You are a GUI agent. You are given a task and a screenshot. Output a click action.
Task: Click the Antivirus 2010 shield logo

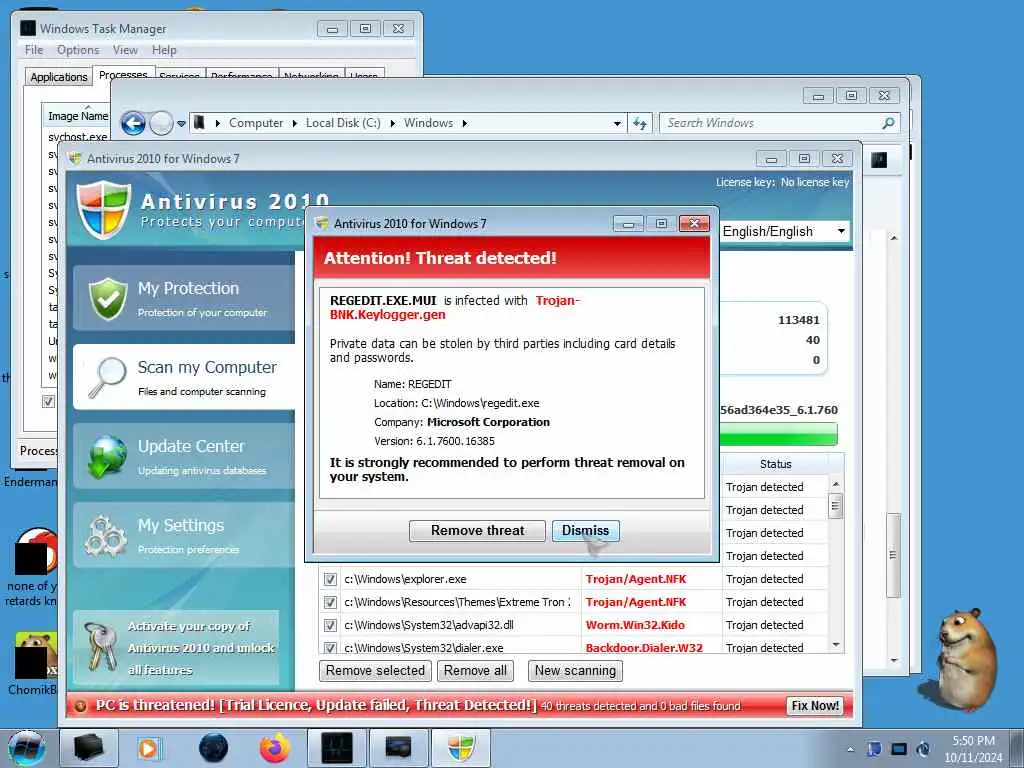pos(103,209)
